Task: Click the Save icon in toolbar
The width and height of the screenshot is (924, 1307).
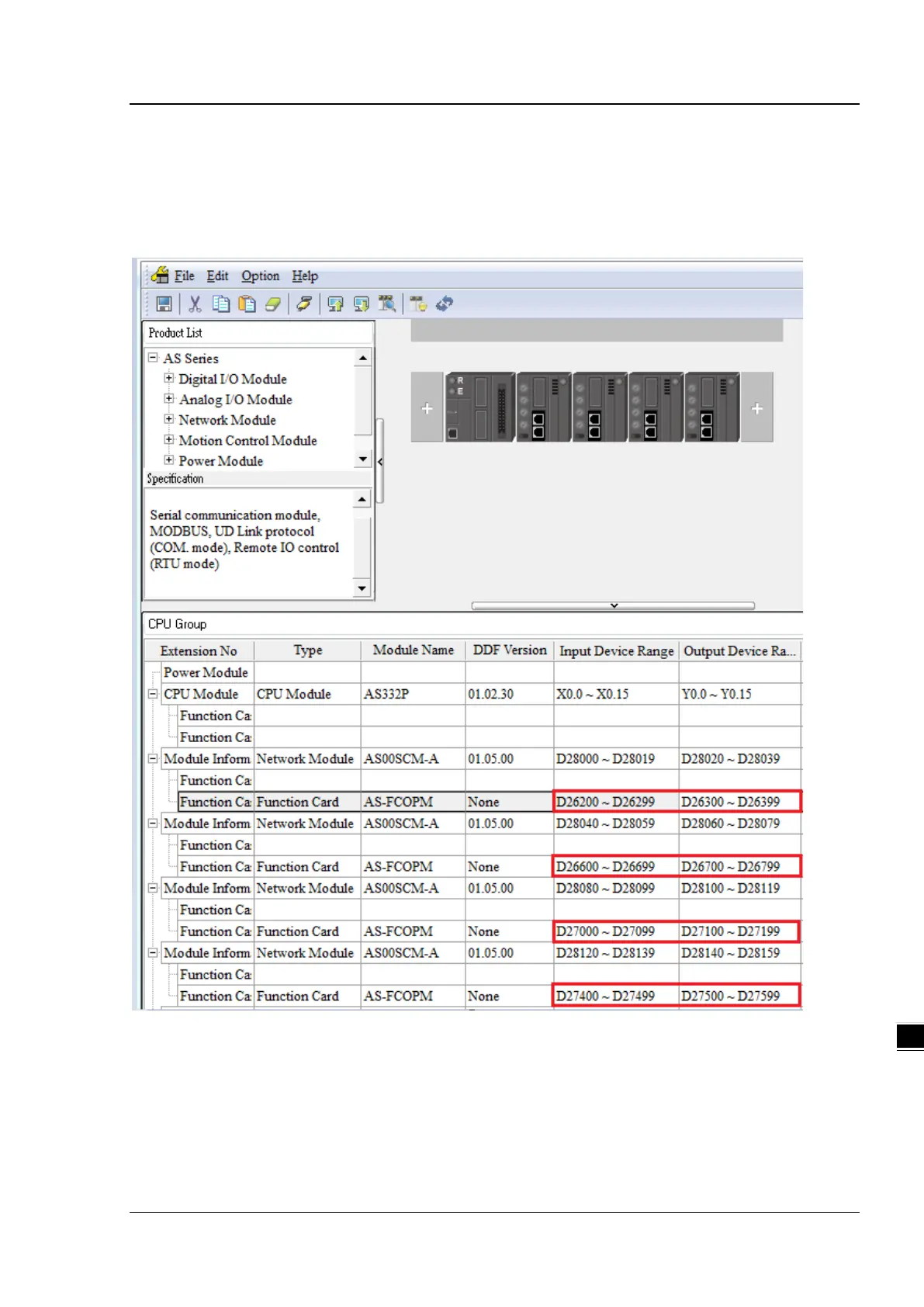Action: [164, 304]
